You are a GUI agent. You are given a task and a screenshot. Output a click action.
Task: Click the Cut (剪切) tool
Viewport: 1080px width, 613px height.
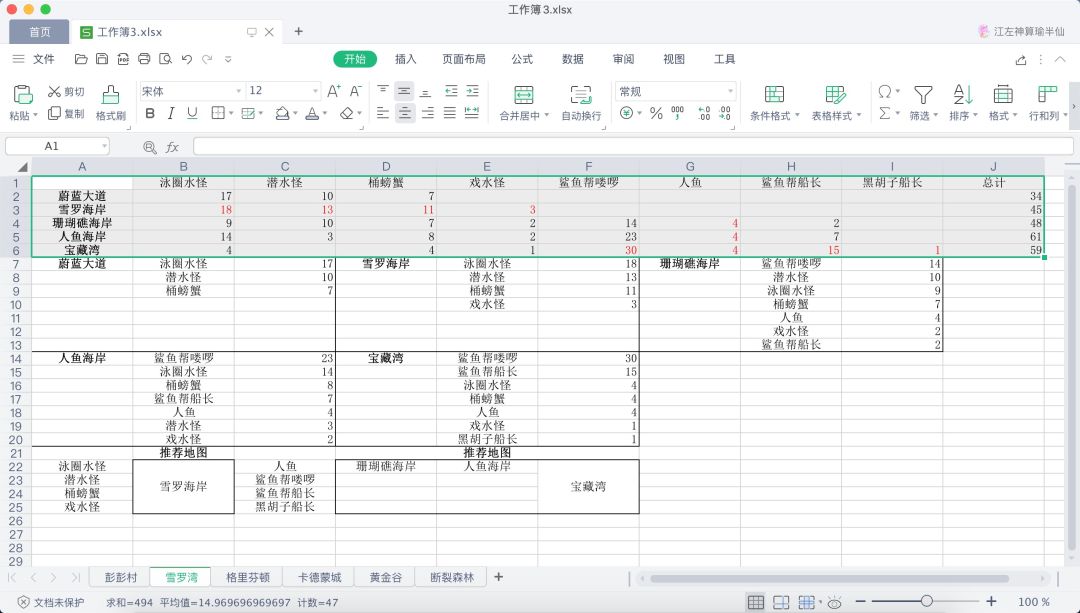(66, 92)
